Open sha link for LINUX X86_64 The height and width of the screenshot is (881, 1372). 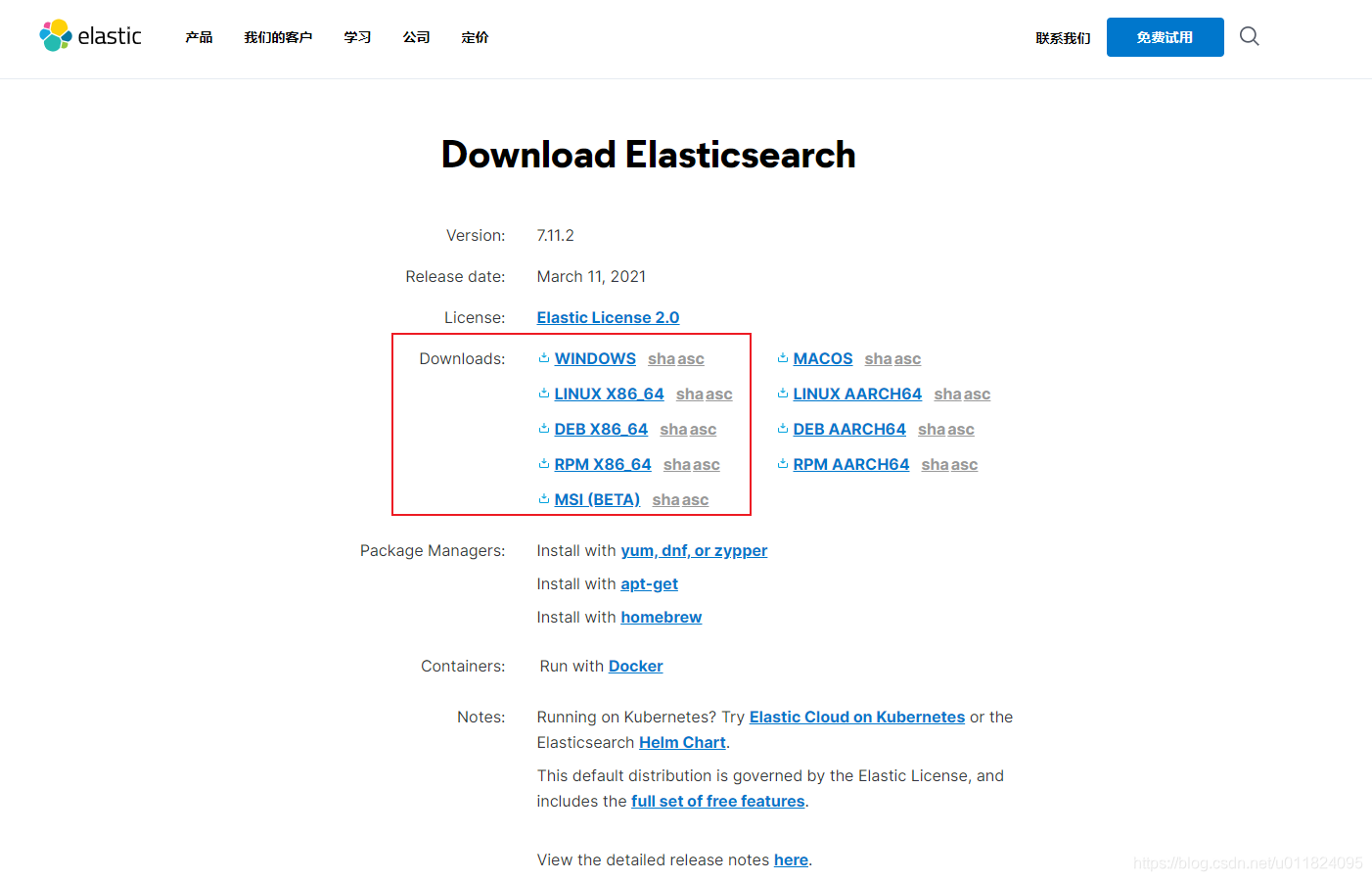click(x=689, y=394)
